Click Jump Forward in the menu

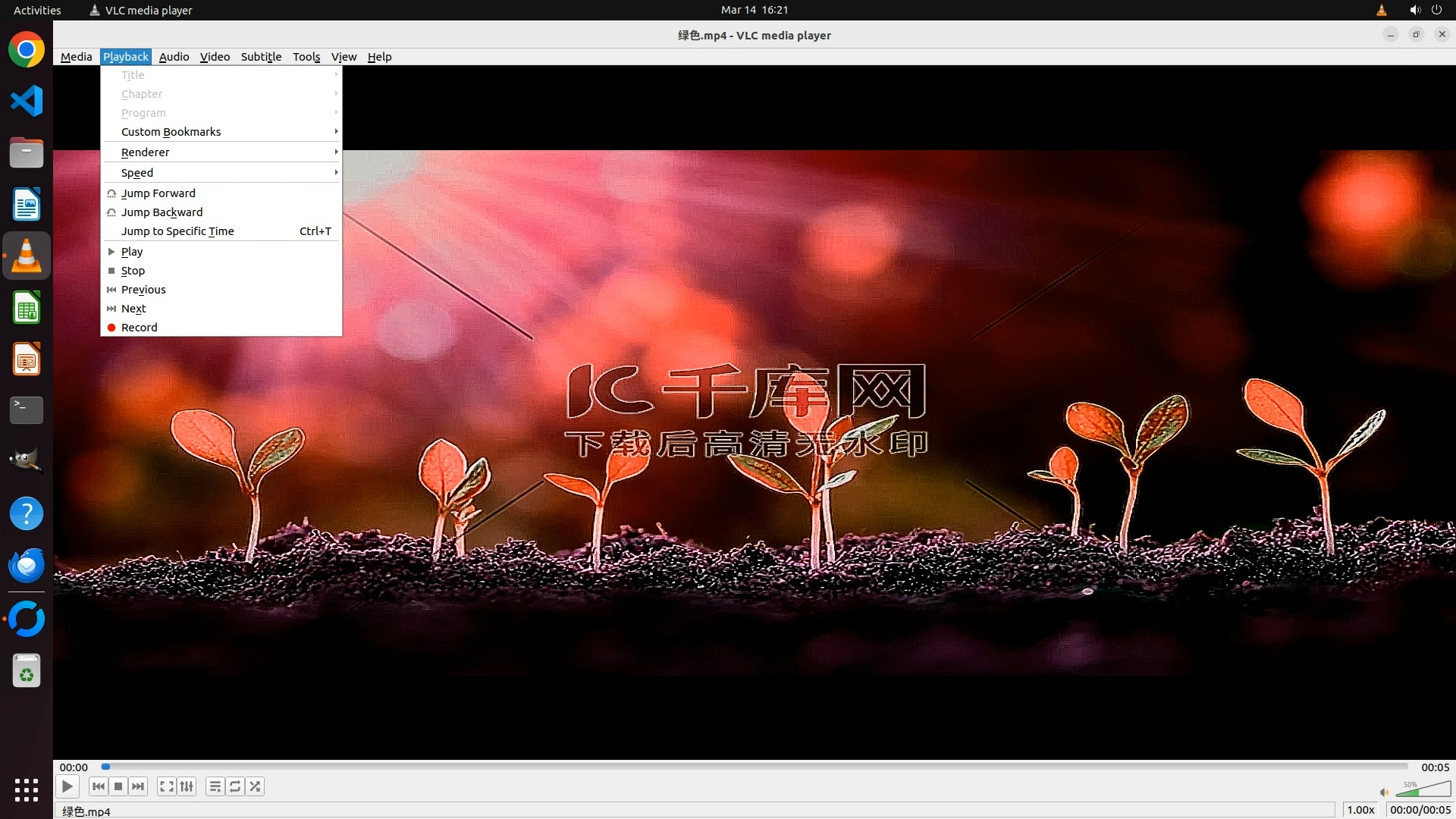click(158, 193)
